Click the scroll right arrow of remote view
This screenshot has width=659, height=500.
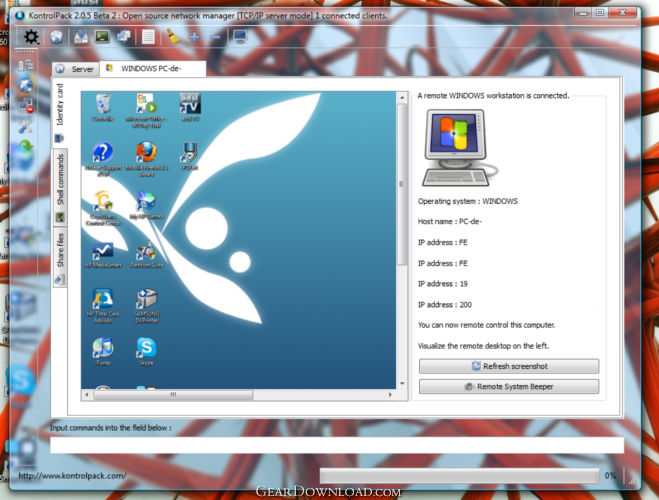point(390,395)
